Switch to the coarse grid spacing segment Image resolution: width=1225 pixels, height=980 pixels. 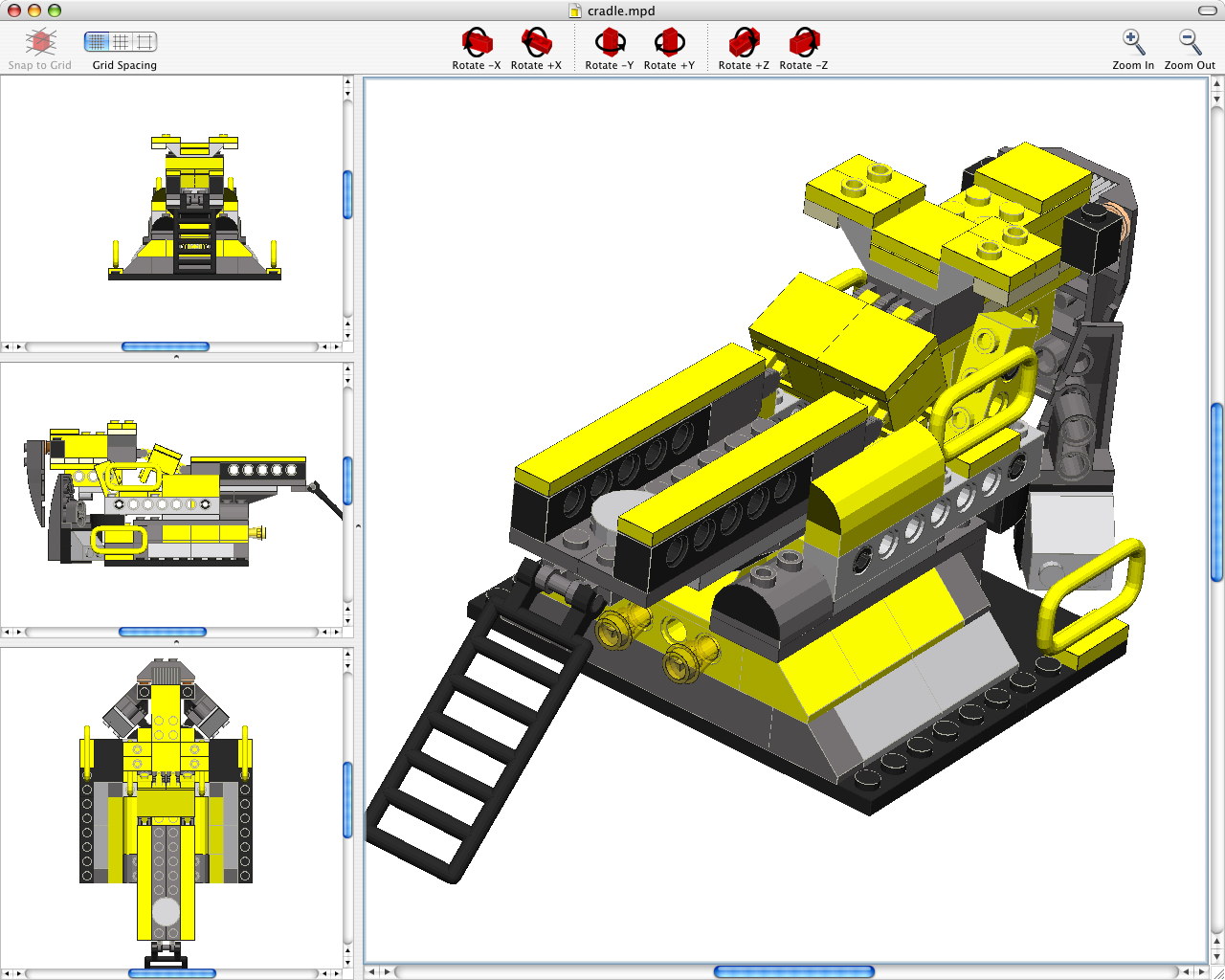(x=145, y=42)
